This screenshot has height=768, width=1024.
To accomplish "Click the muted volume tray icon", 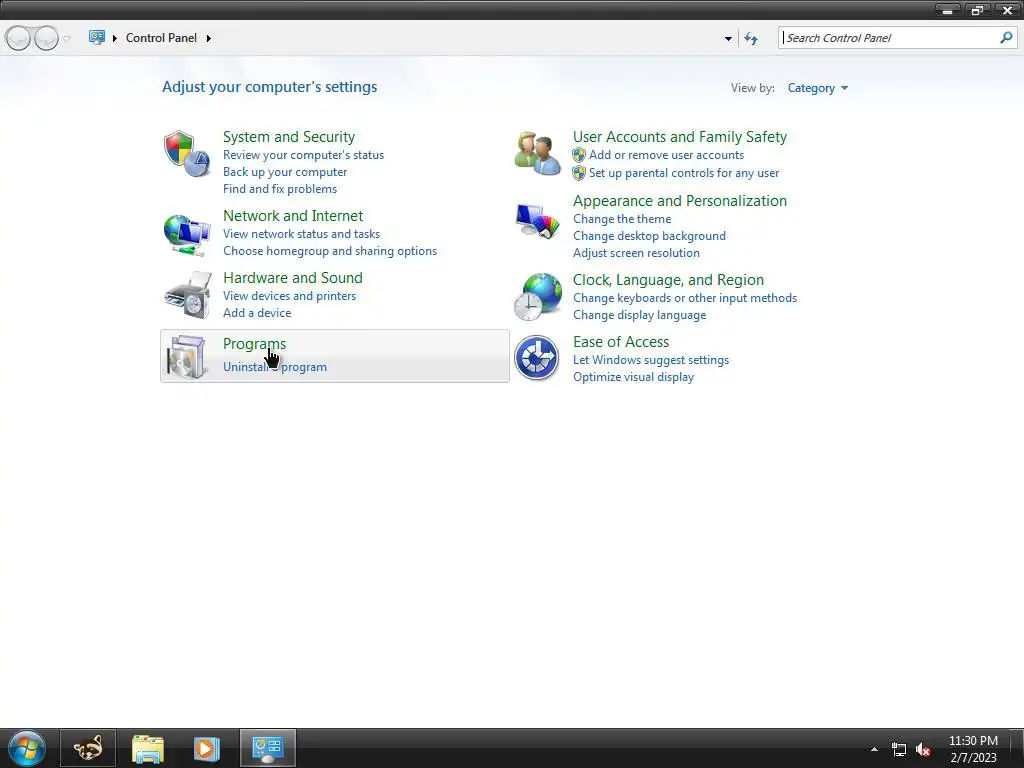I will [x=923, y=750].
